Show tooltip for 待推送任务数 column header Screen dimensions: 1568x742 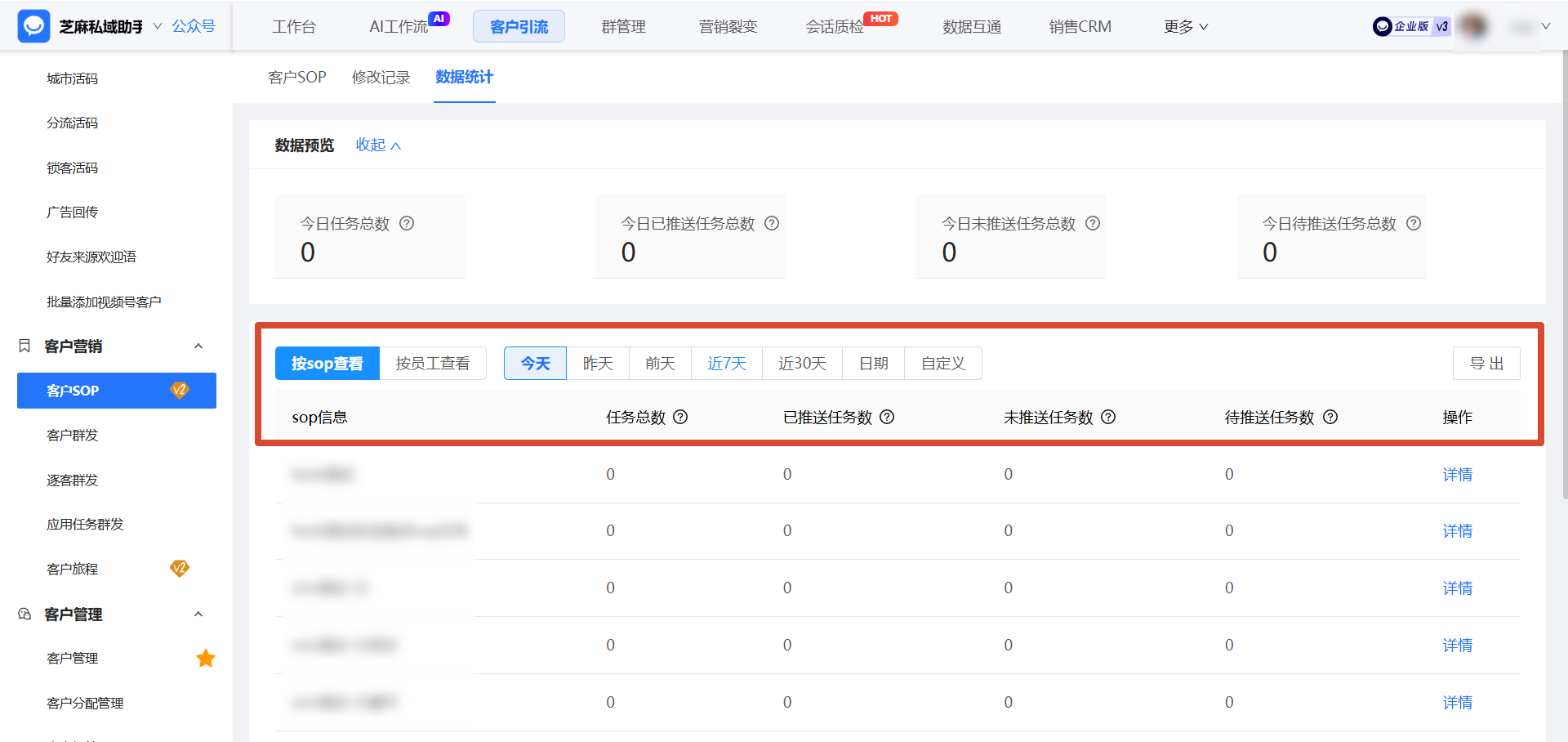[1330, 417]
